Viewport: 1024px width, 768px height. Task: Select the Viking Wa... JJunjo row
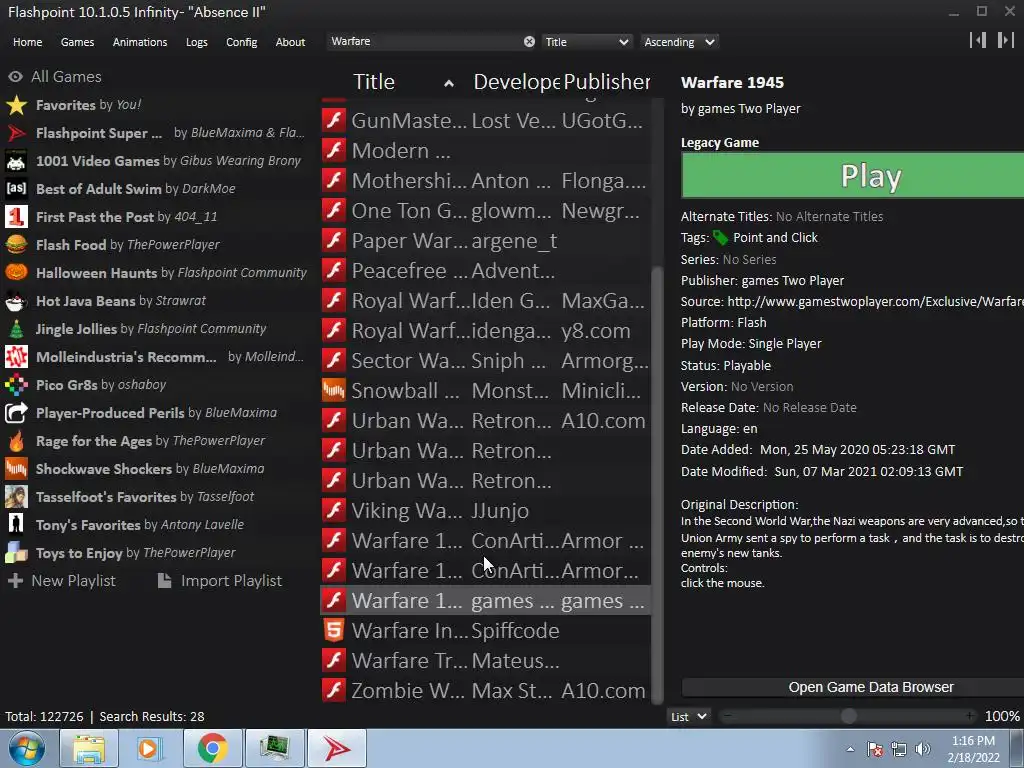[486, 510]
